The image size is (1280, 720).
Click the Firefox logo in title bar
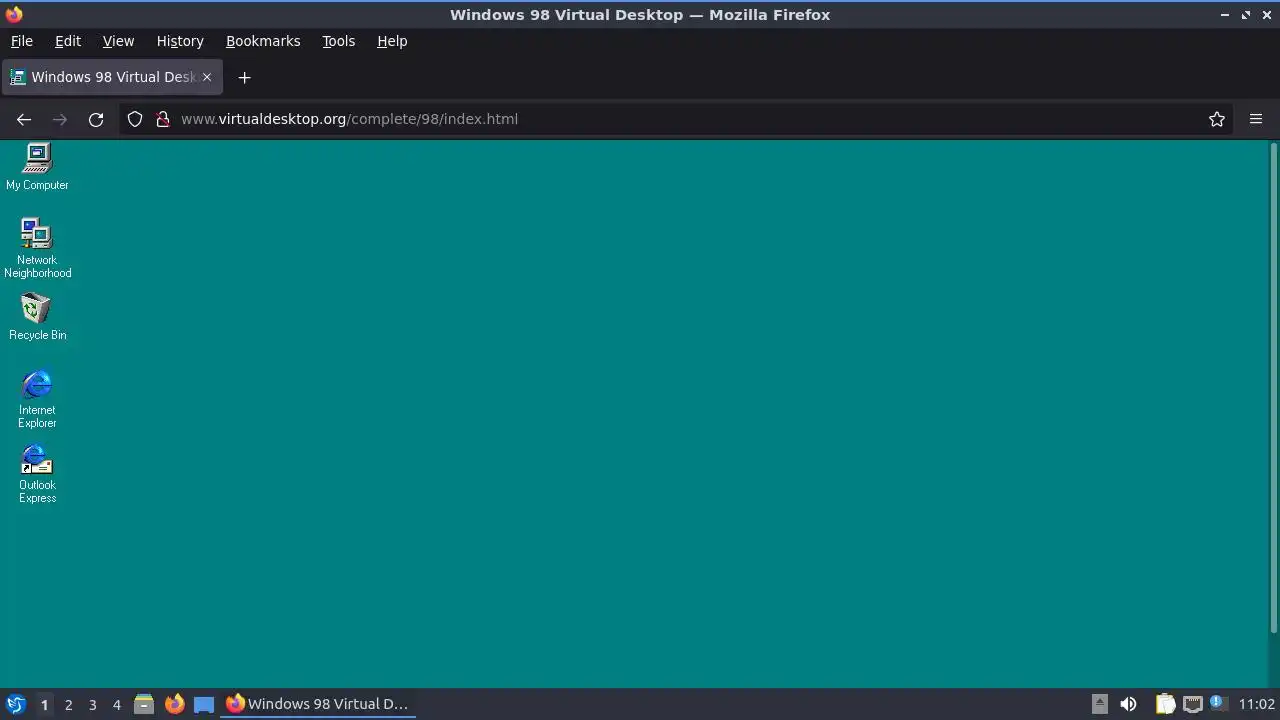coord(14,15)
